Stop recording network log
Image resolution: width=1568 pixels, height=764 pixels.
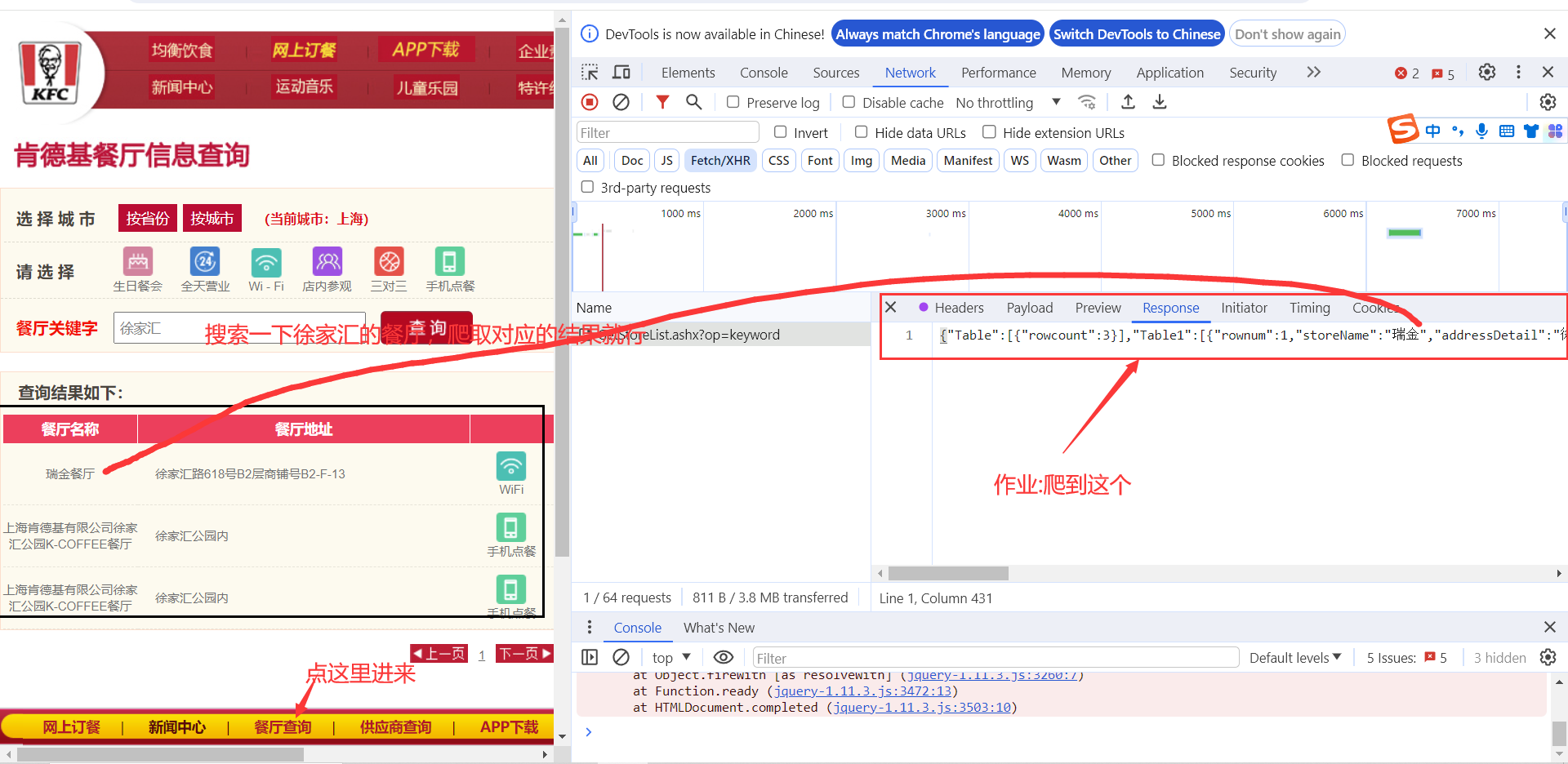(590, 102)
